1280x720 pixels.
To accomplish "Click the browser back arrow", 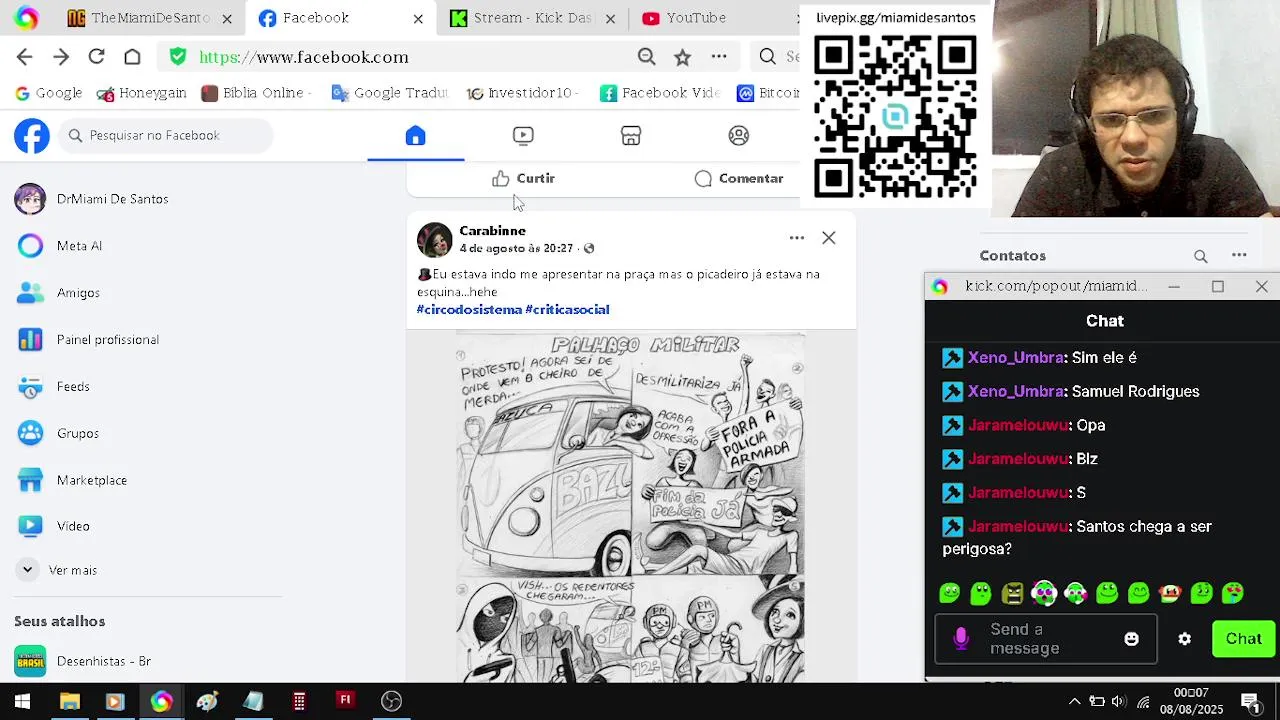I will (x=25, y=57).
